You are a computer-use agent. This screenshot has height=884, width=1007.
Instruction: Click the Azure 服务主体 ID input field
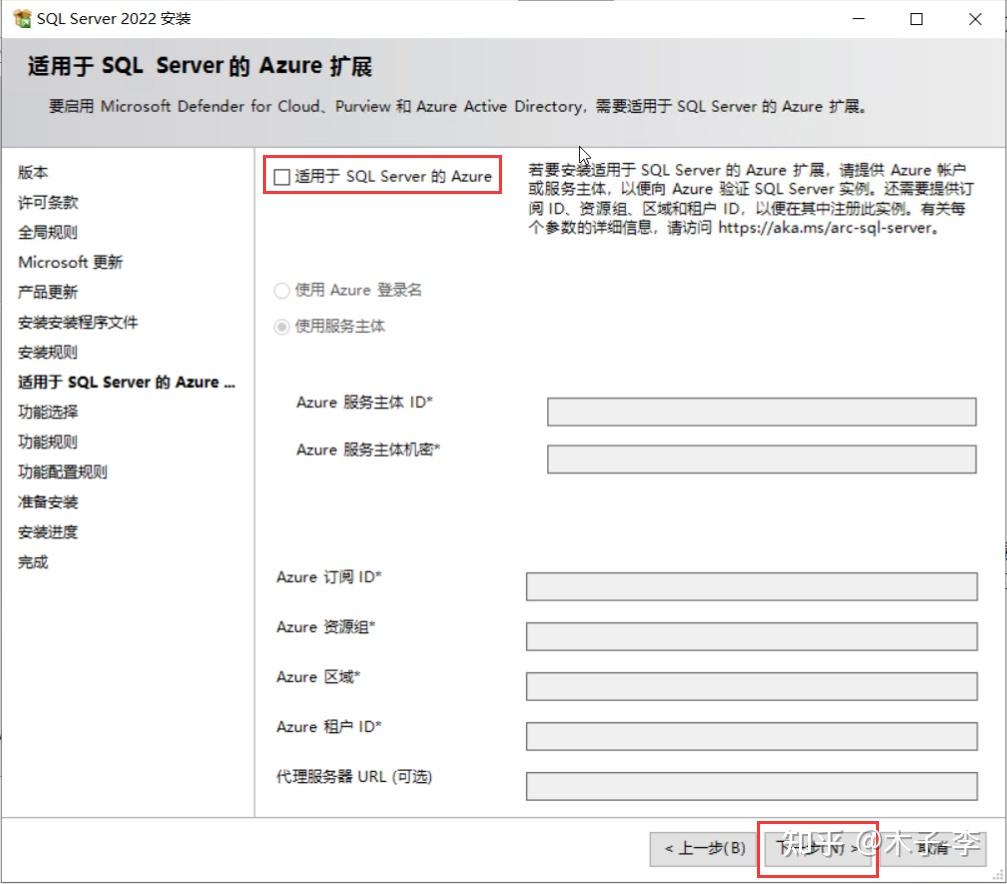[x=760, y=410]
